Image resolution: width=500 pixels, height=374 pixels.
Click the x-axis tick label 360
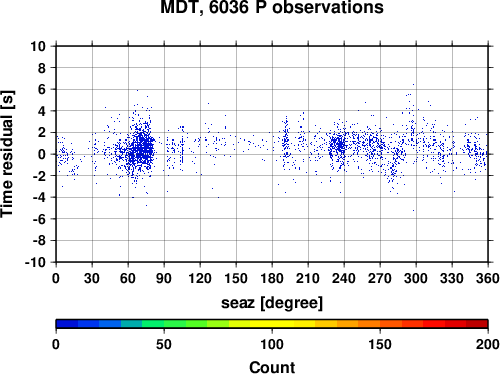tap(488, 278)
